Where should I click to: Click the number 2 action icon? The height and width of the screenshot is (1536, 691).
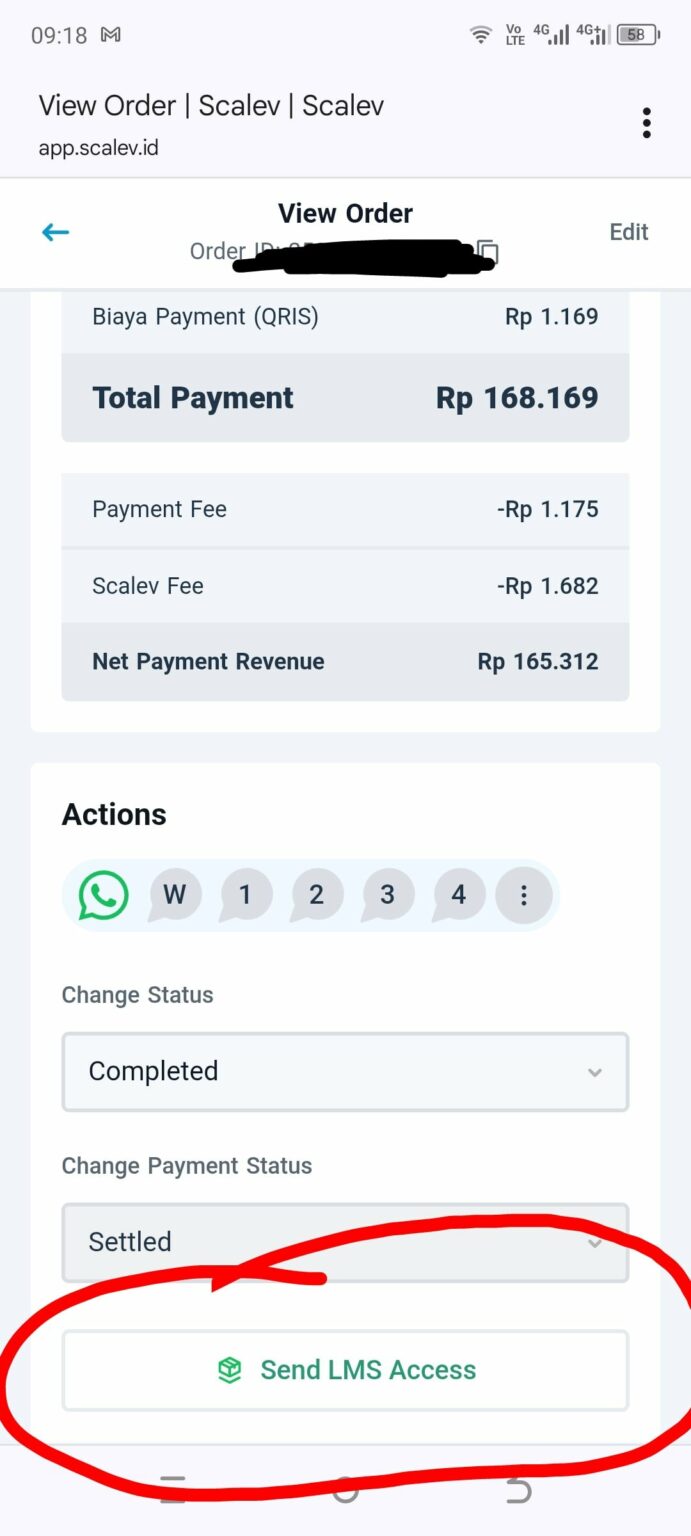point(316,895)
